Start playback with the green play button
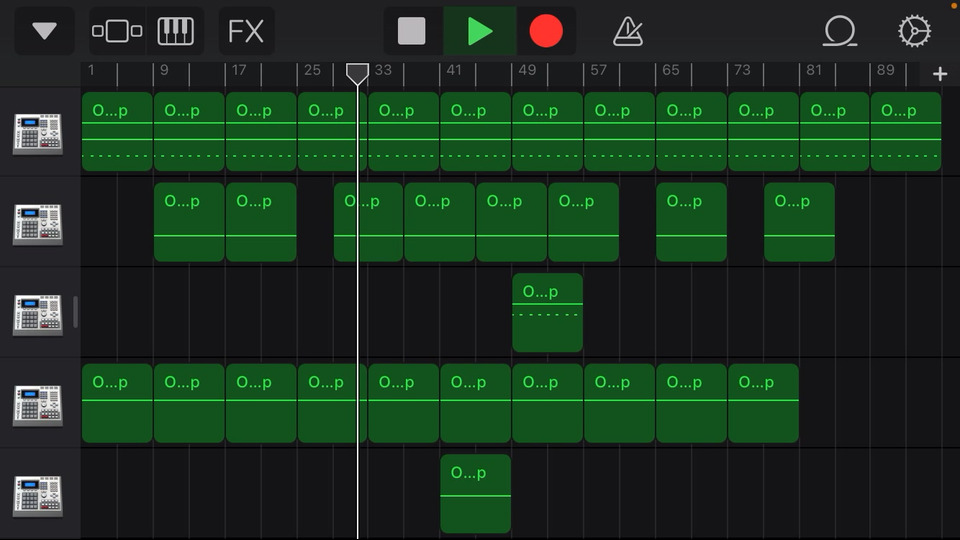The width and height of the screenshot is (960, 540). (480, 31)
